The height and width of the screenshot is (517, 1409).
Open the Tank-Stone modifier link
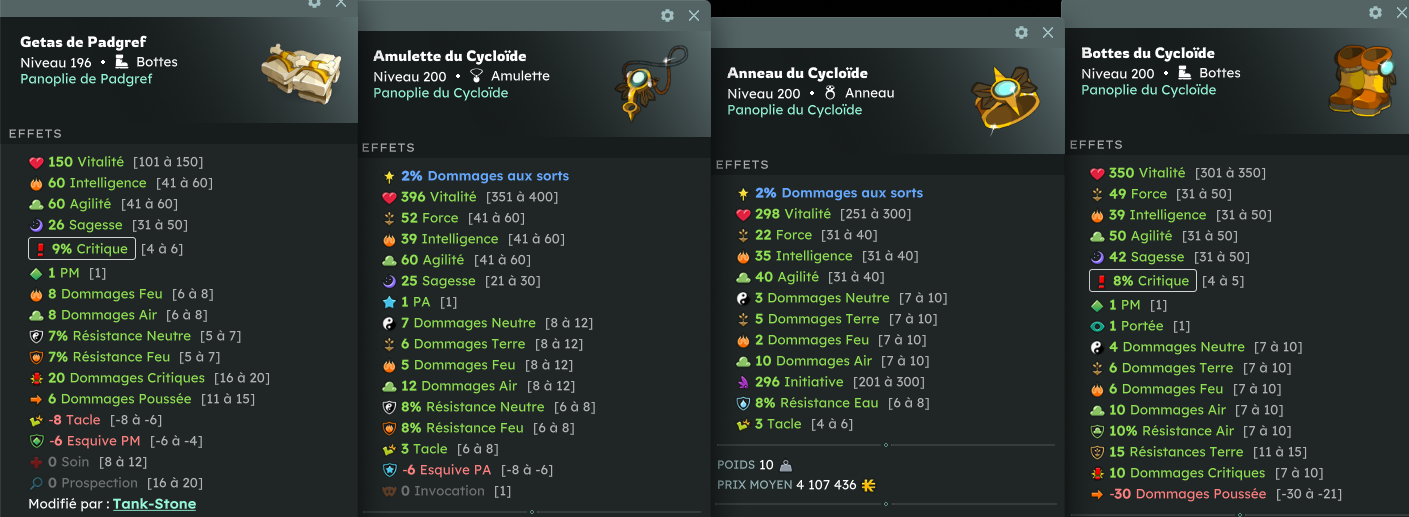[154, 504]
